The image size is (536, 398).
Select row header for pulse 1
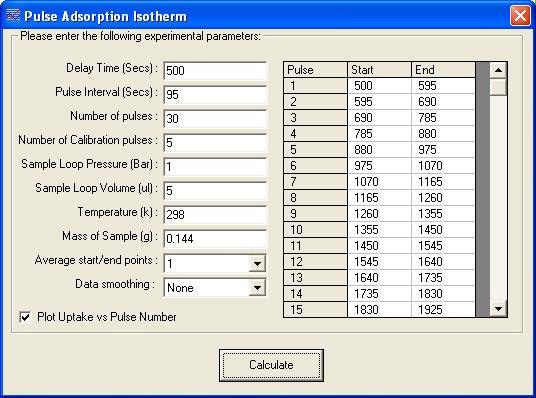point(316,85)
